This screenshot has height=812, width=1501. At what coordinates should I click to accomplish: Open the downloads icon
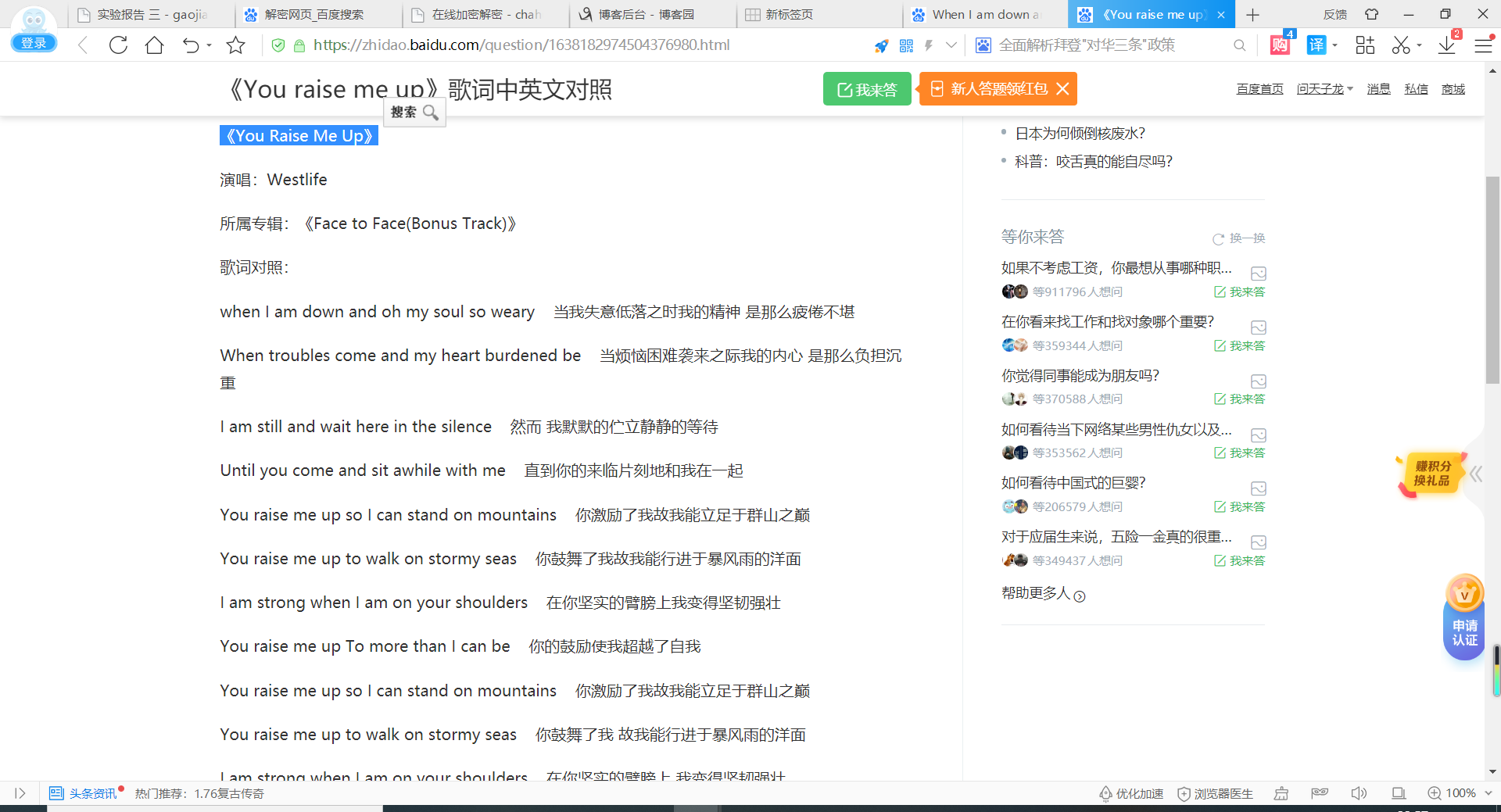[1447, 45]
